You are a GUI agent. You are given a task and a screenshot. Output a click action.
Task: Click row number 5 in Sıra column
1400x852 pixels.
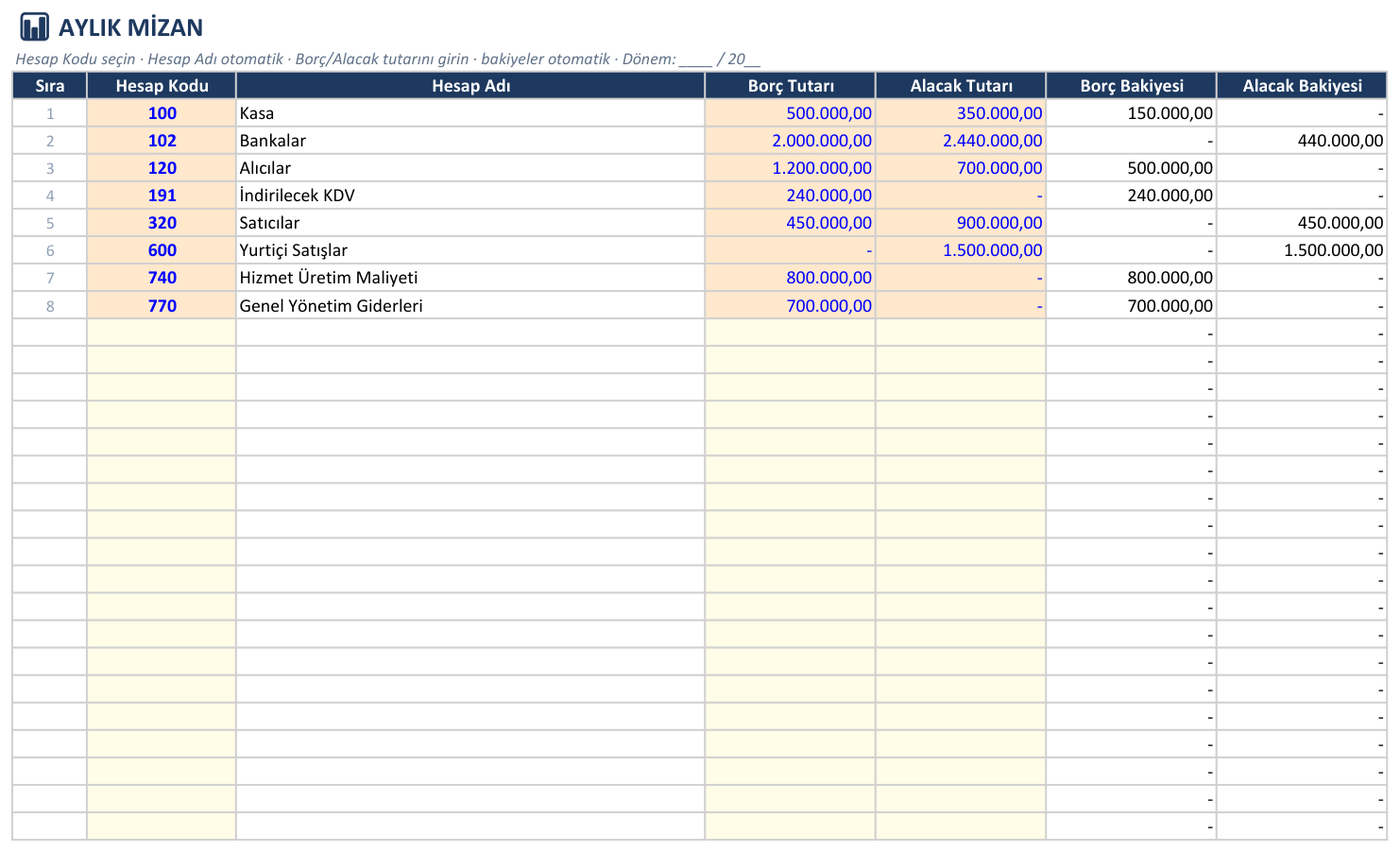[50, 223]
